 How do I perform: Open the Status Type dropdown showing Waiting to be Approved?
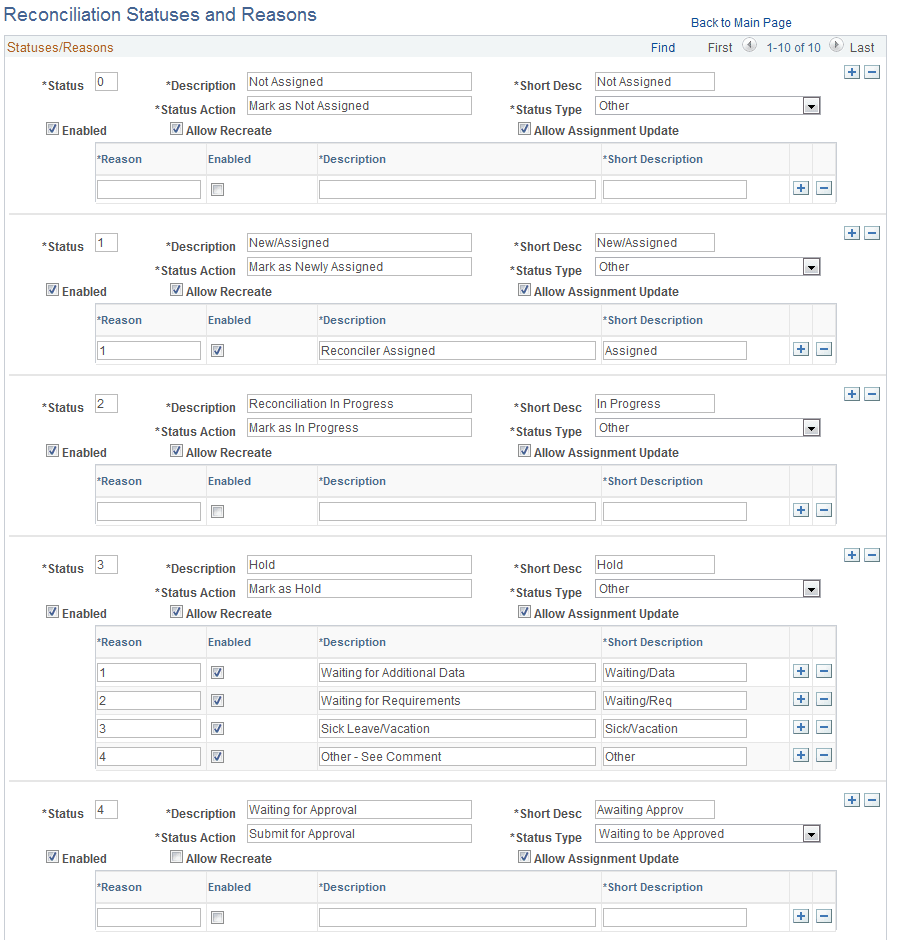[x=811, y=833]
